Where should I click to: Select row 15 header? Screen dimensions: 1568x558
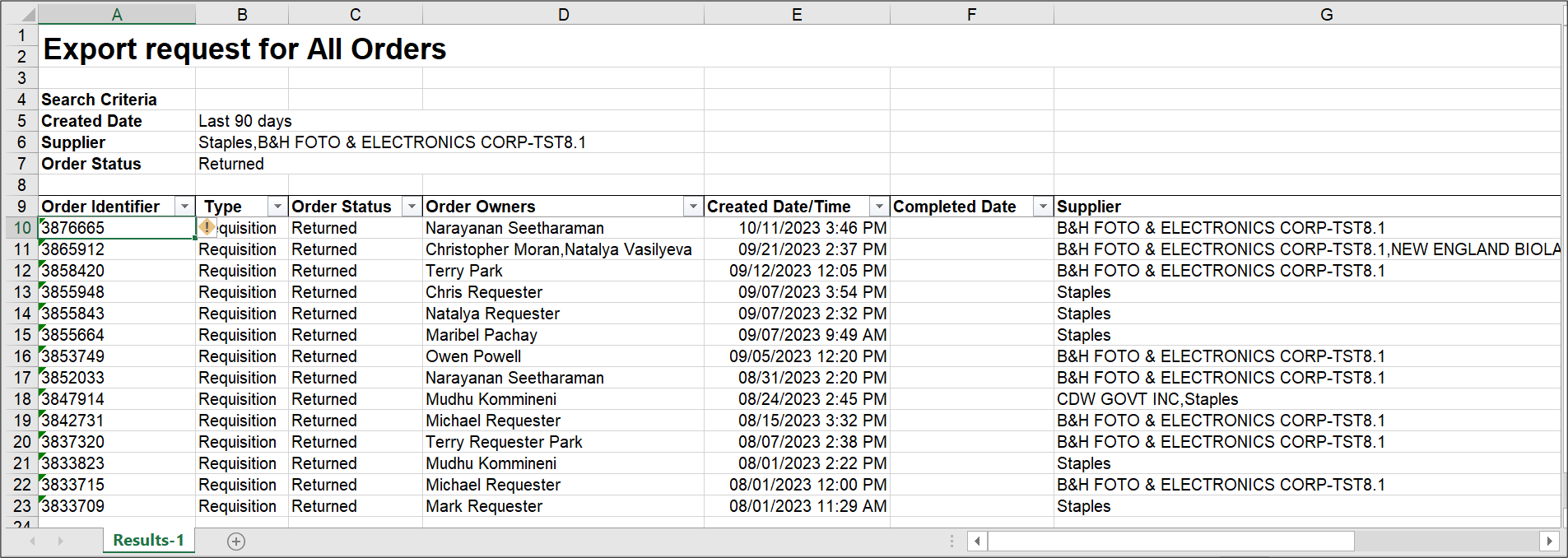click(21, 335)
